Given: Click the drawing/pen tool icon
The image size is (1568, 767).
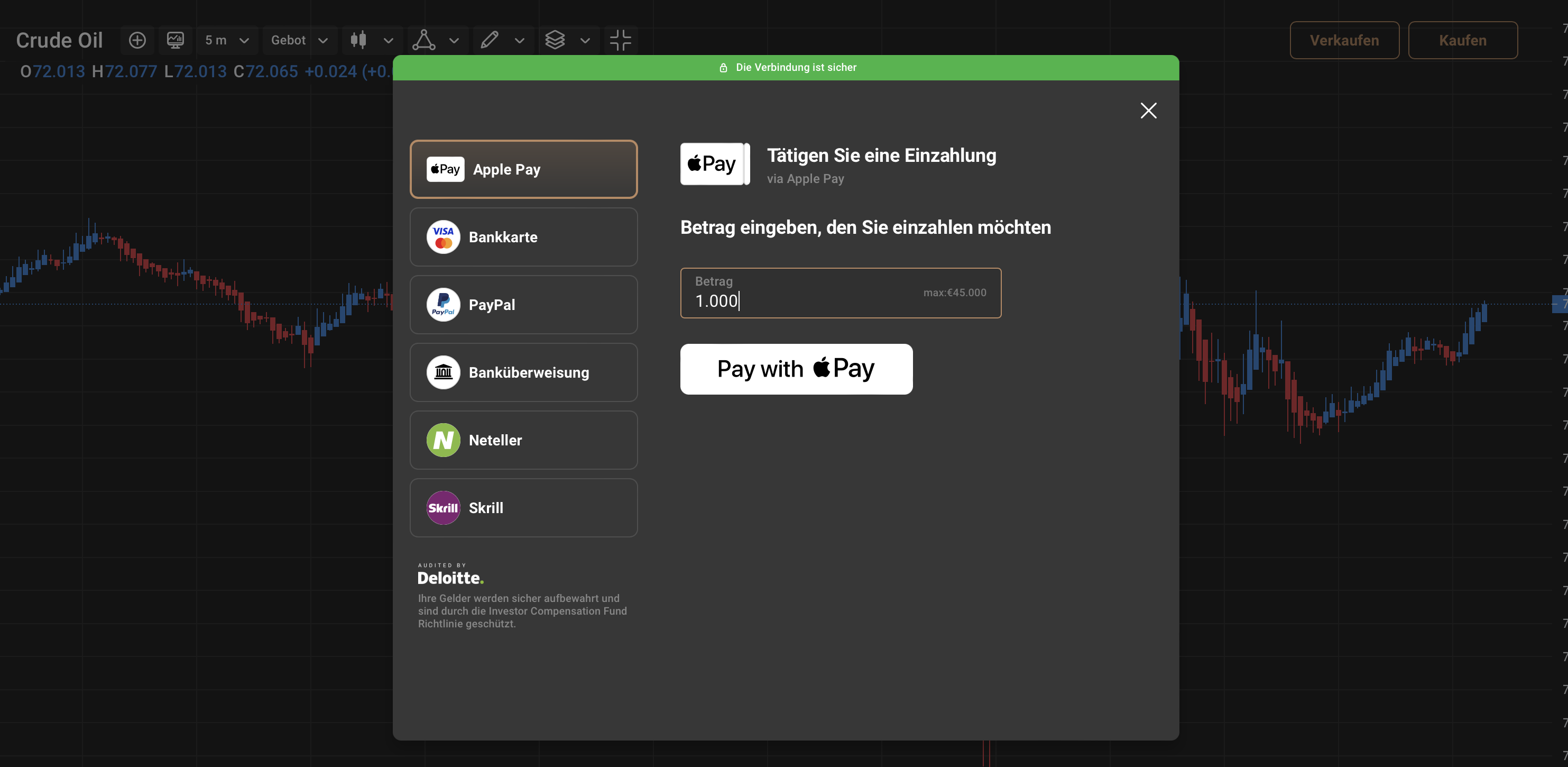Looking at the screenshot, I should point(489,39).
